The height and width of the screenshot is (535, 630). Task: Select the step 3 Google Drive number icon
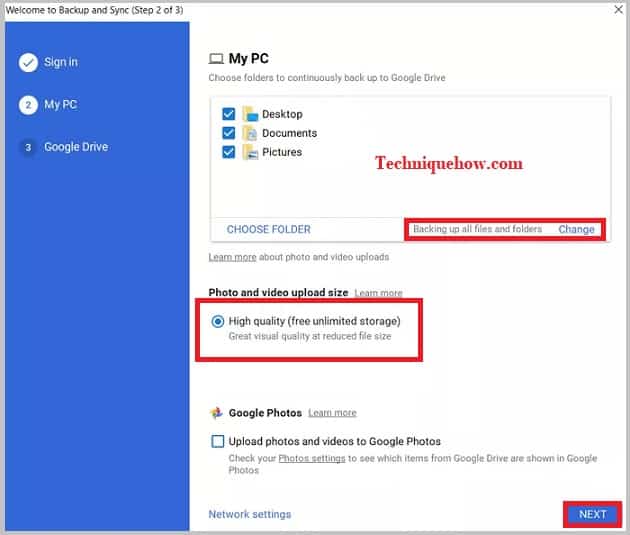click(x=28, y=147)
